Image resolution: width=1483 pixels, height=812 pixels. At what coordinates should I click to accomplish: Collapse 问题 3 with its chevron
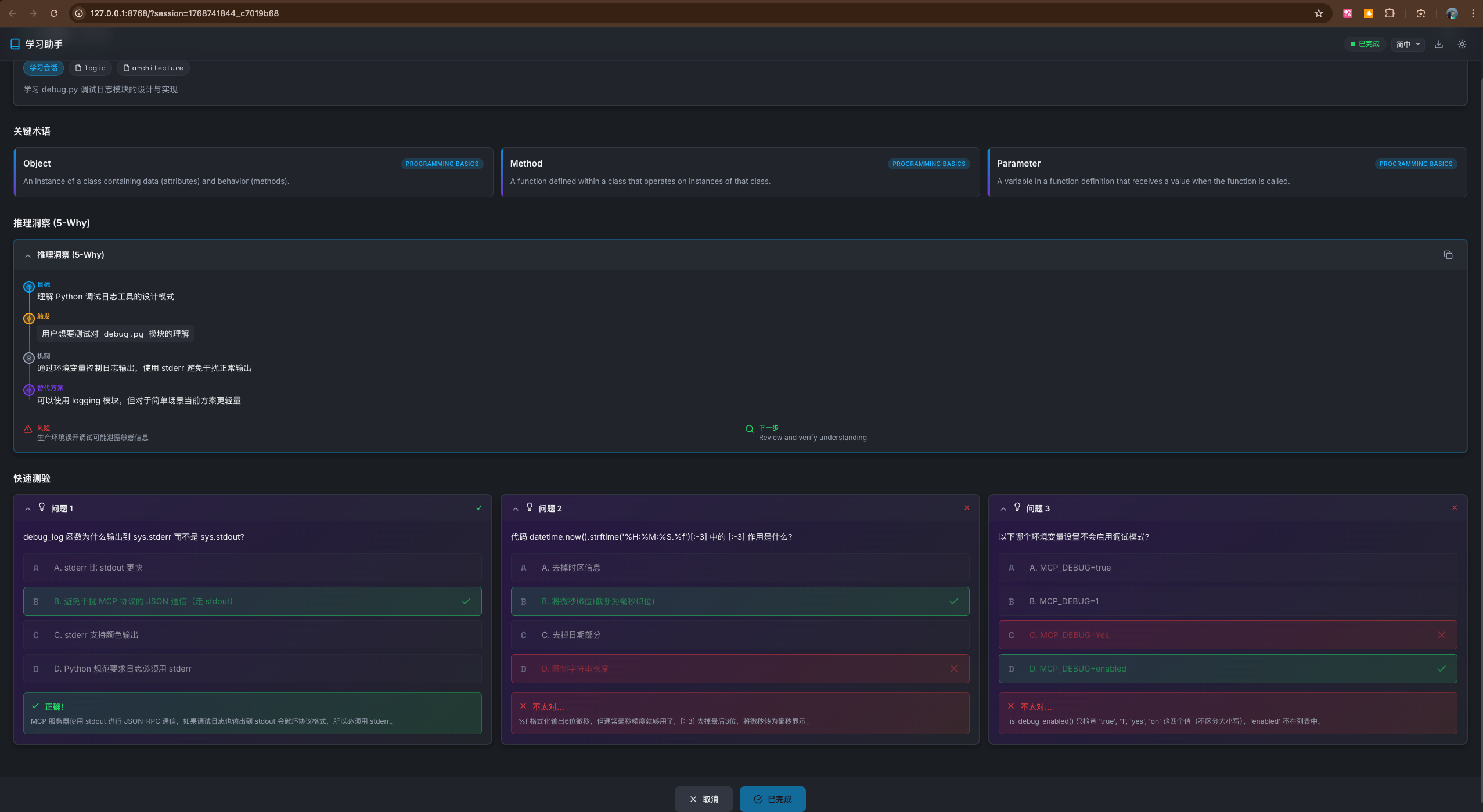(x=1003, y=508)
